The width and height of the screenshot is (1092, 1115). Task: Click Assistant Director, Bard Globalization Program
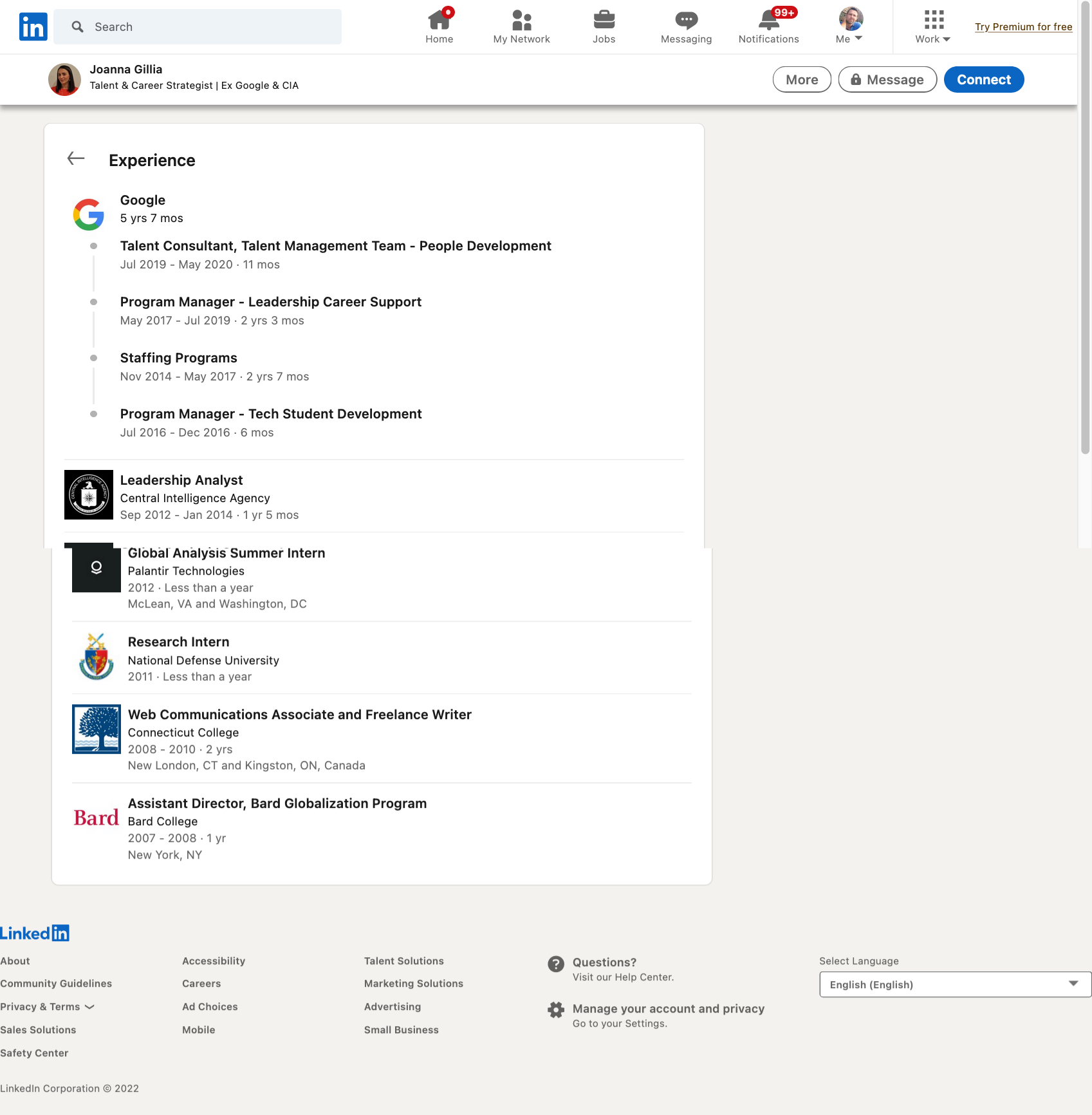(277, 803)
